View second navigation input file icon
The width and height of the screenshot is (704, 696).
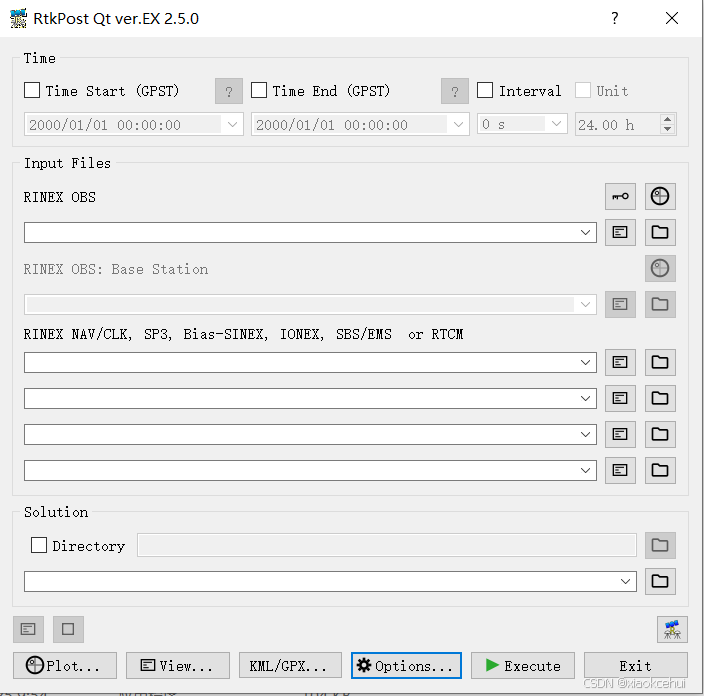620,398
